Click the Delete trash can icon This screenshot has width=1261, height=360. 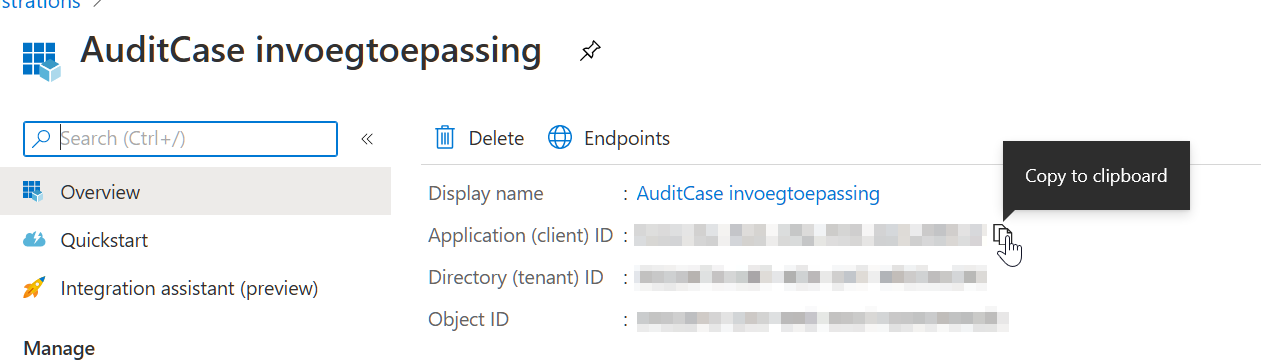click(445, 138)
